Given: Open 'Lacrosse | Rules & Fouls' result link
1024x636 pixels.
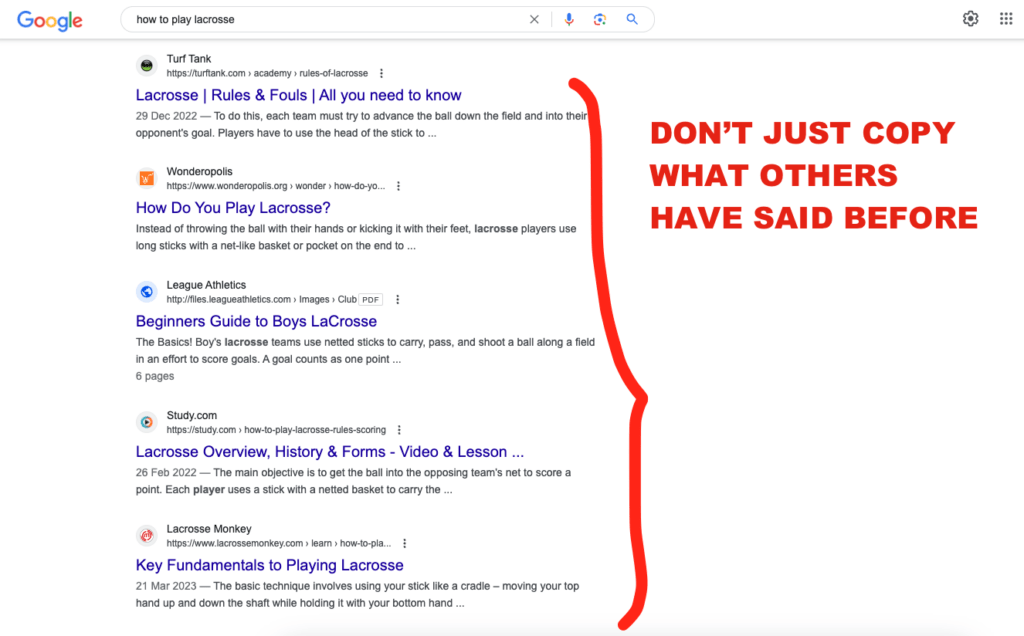Looking at the screenshot, I should [x=298, y=95].
